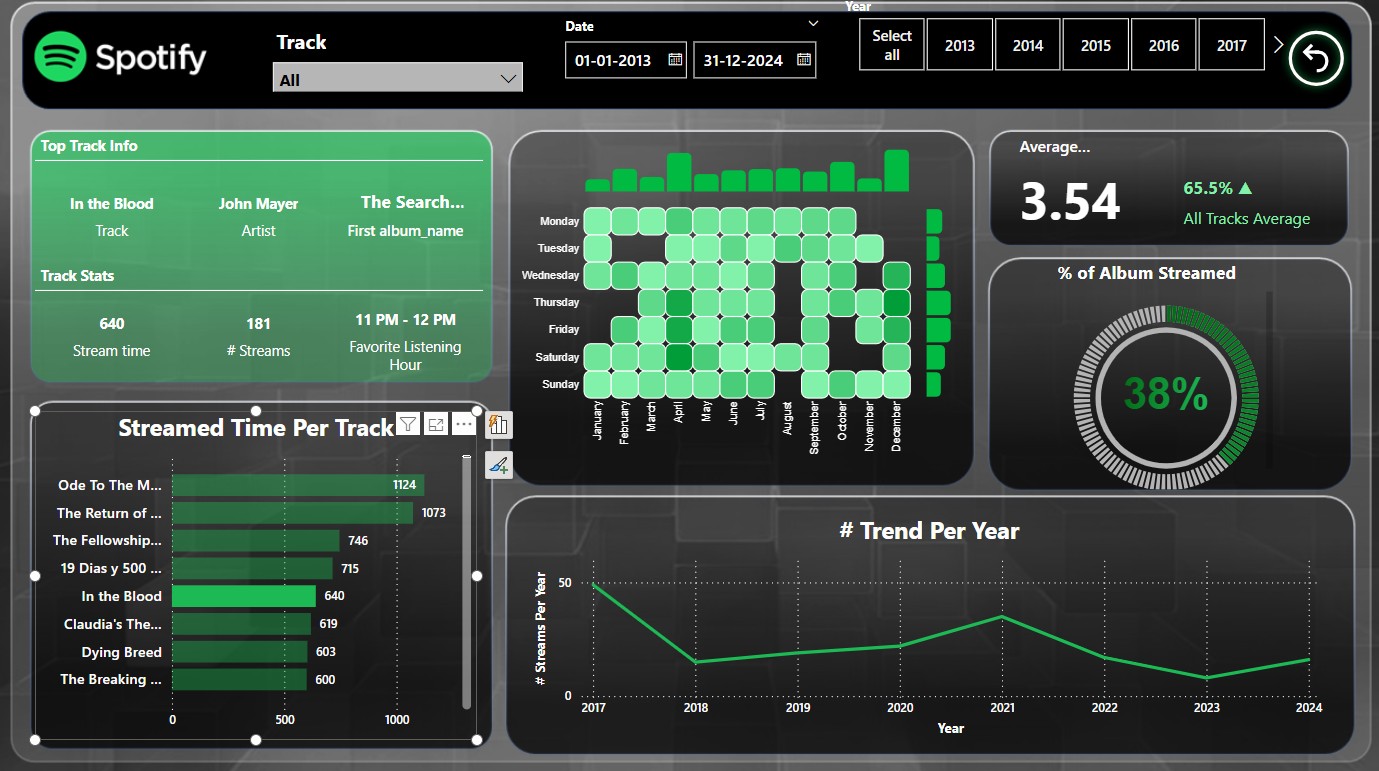Open the Track dropdown showing All
Screen dimensions: 1379x771
coord(397,79)
